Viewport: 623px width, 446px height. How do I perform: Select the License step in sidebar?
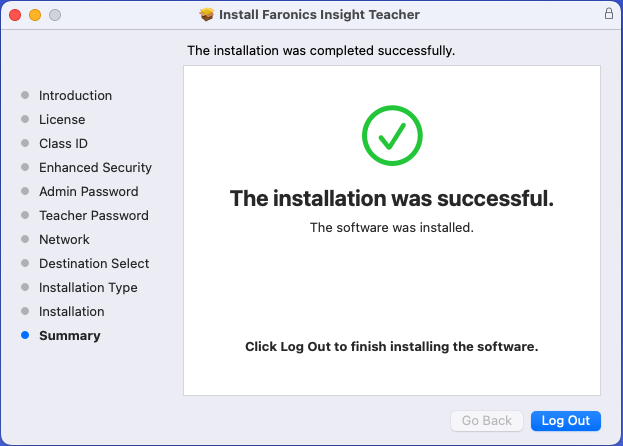pos(62,120)
